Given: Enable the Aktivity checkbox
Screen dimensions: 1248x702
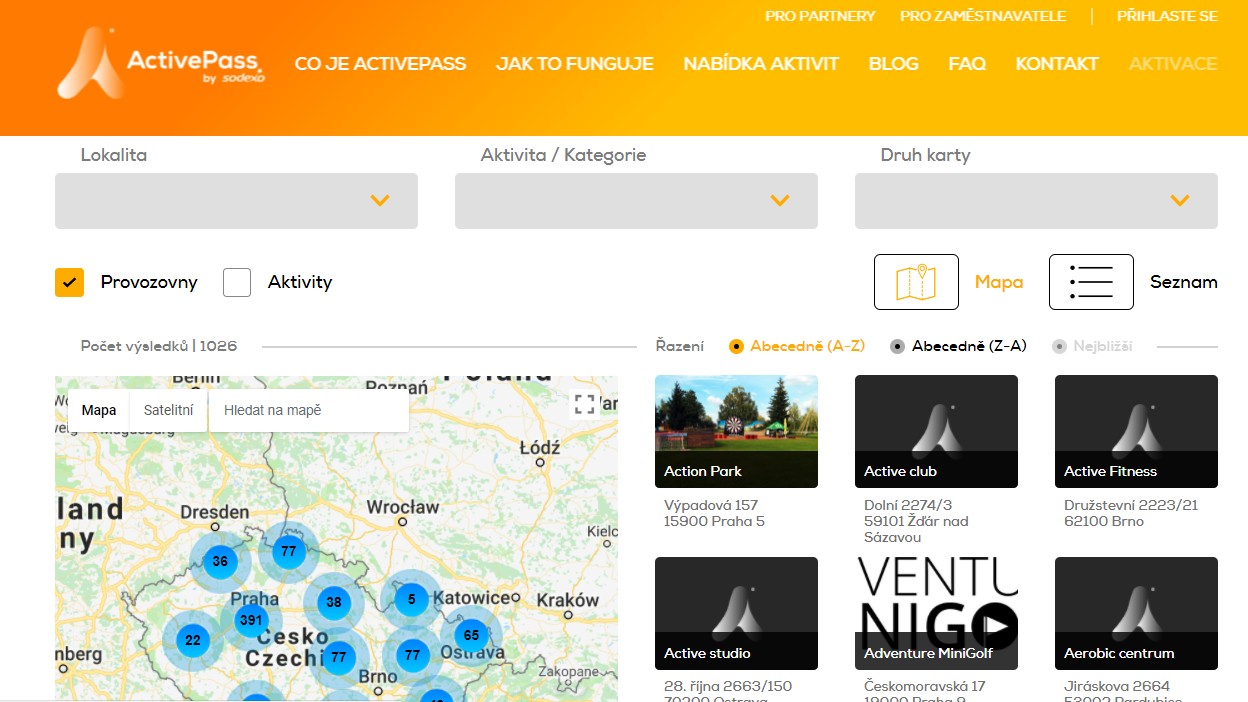Looking at the screenshot, I should pos(237,283).
